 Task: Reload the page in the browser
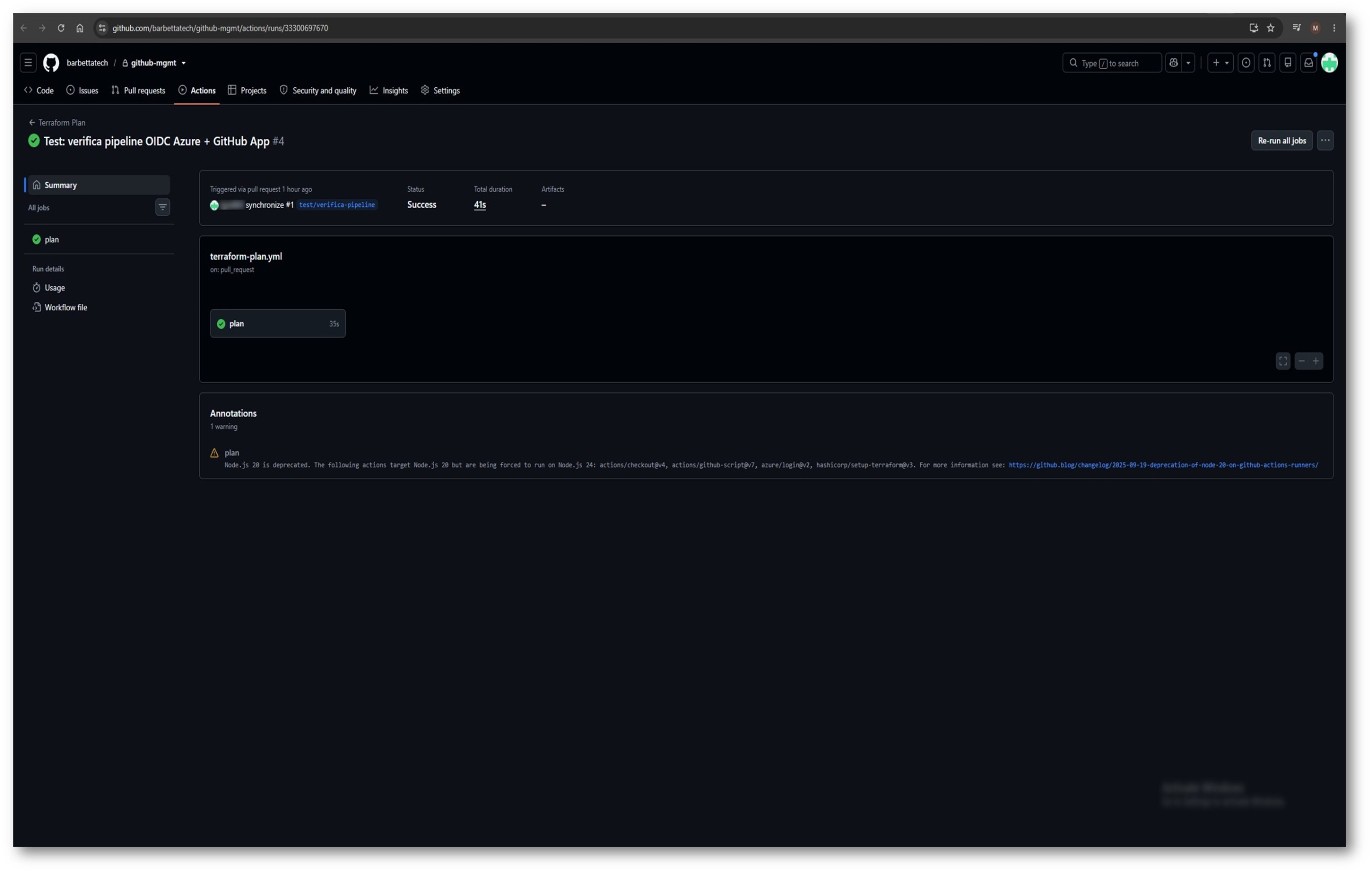click(61, 28)
